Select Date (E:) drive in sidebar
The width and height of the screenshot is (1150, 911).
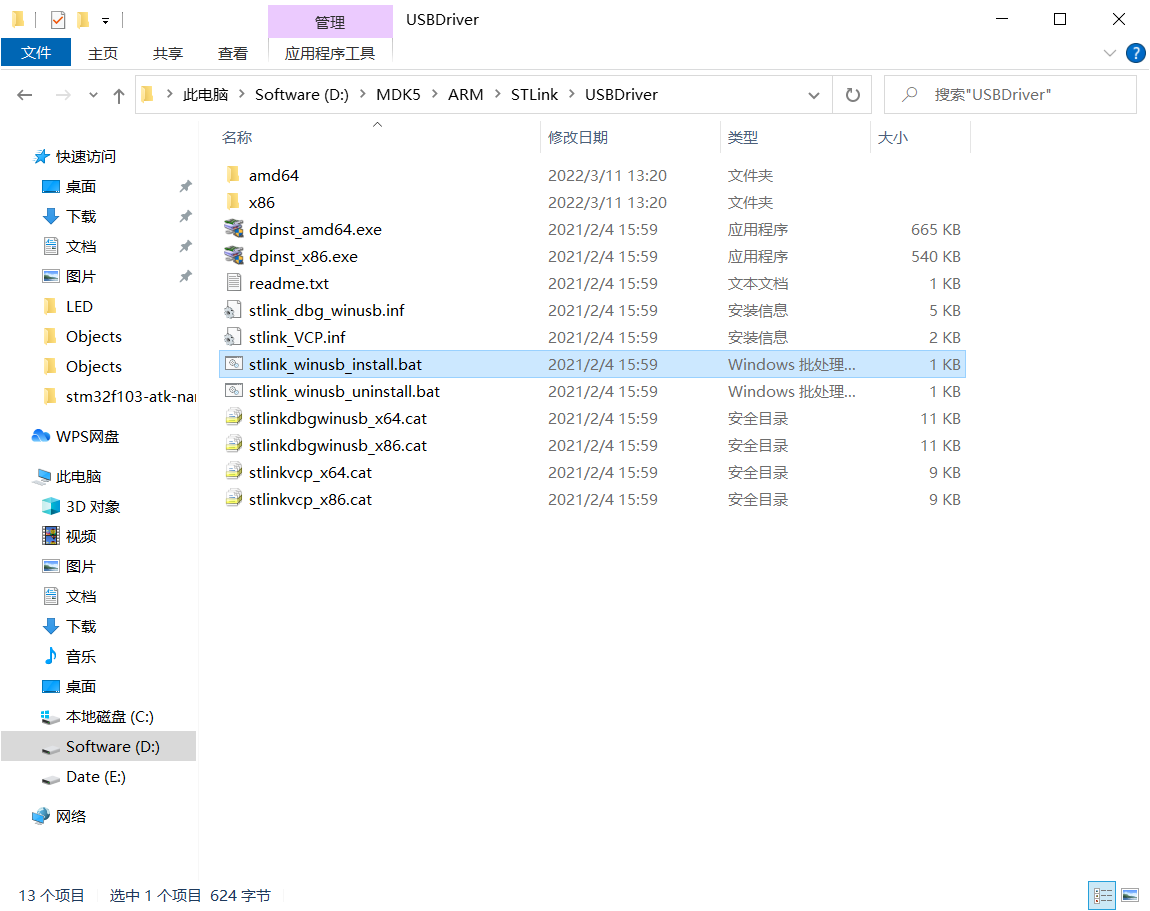point(83,777)
